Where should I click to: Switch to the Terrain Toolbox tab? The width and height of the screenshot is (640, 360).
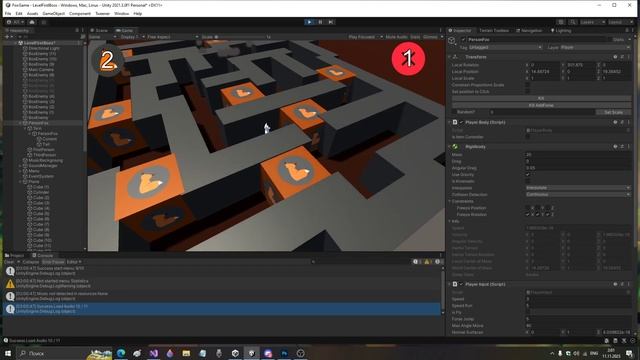[494, 31]
